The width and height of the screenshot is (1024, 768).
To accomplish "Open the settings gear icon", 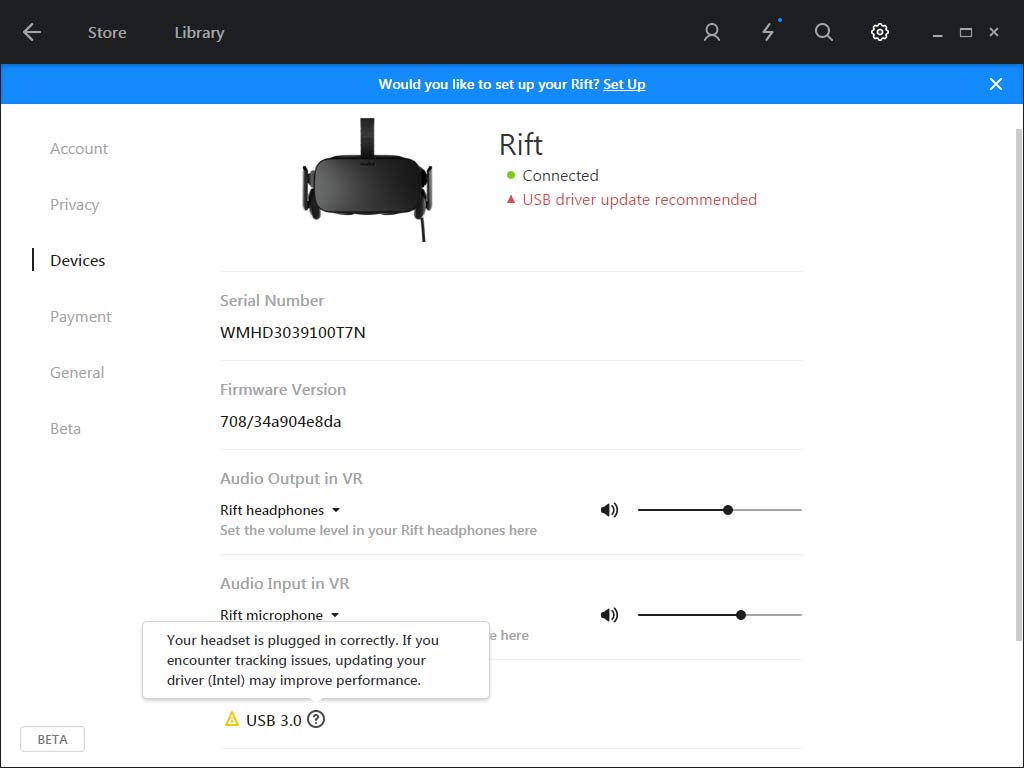I will [x=880, y=32].
